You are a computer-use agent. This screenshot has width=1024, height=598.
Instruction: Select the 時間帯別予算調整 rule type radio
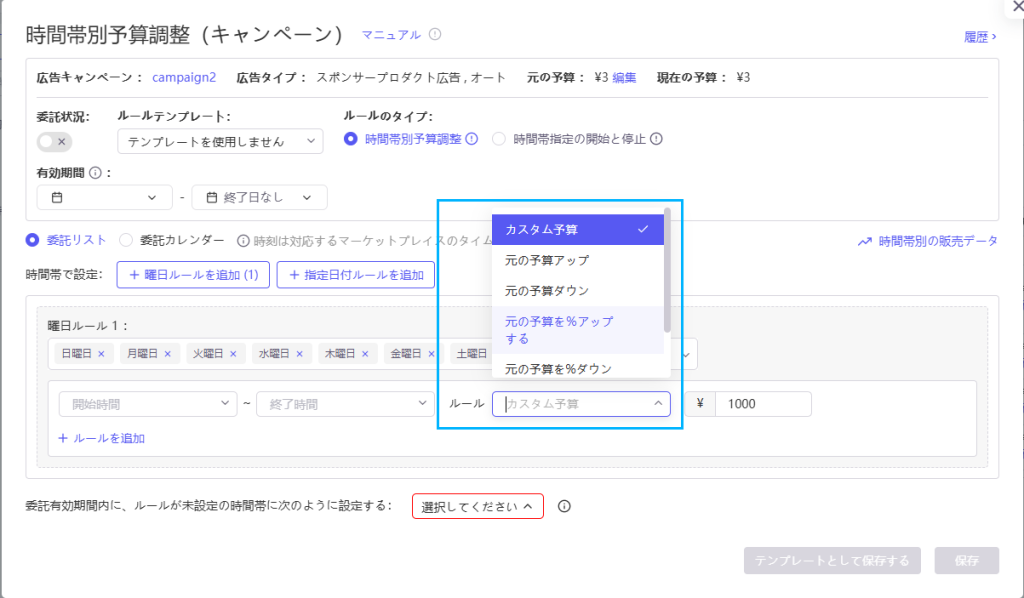351,139
